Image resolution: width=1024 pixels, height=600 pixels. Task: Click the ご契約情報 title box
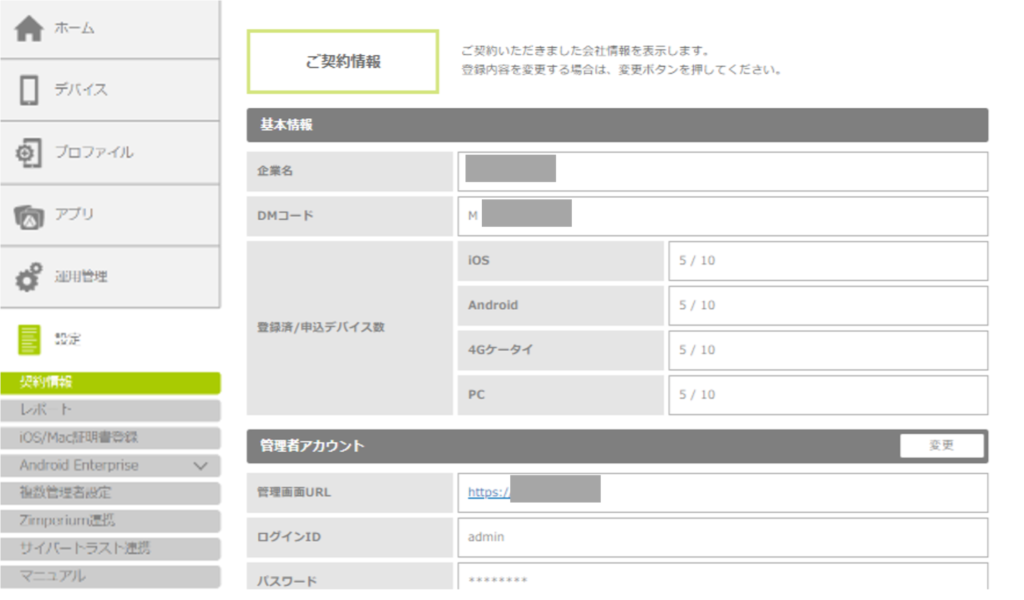343,62
